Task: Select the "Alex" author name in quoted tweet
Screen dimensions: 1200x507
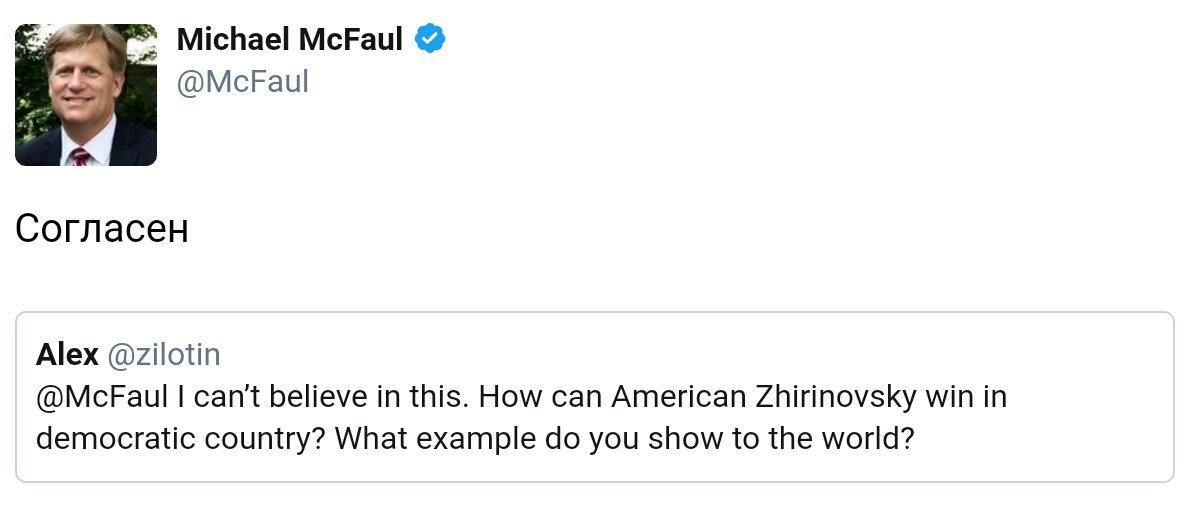Action: (67, 354)
